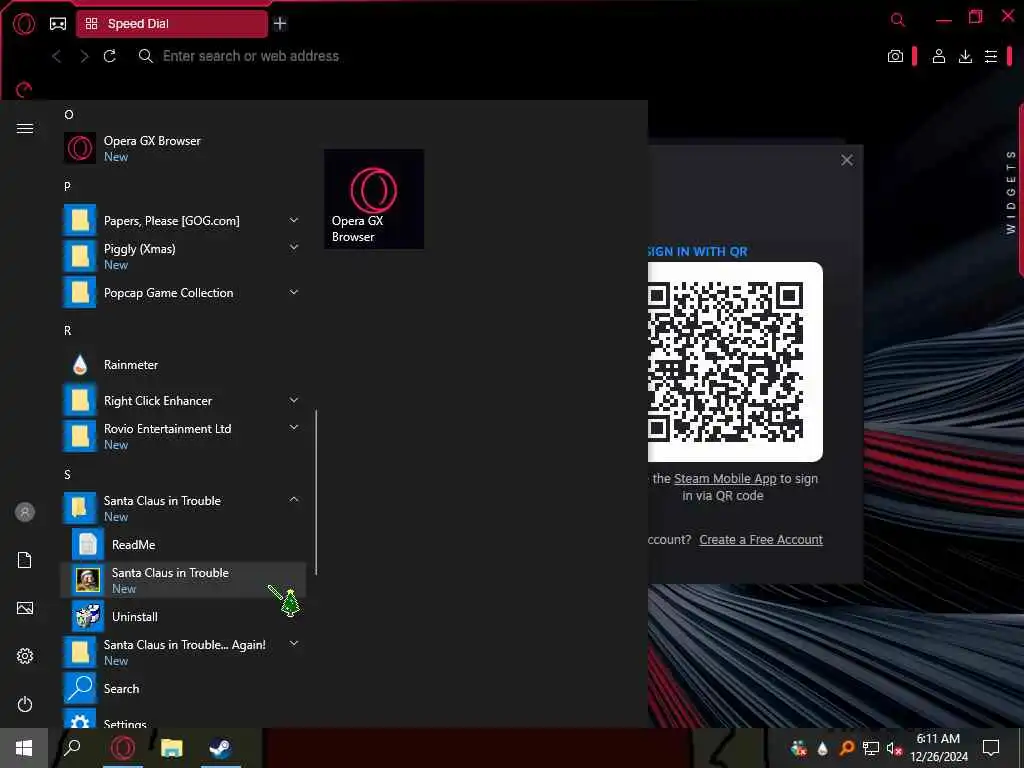Click the Start menu user account icon

click(x=25, y=512)
